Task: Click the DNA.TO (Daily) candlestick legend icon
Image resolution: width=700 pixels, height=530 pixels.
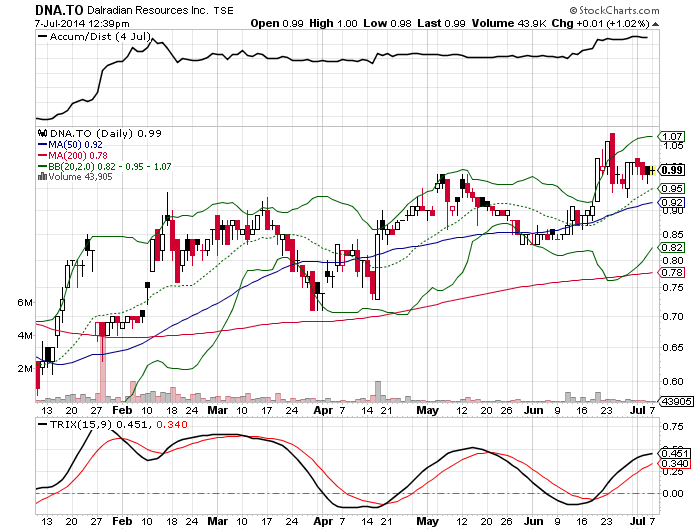Action: coord(41,133)
